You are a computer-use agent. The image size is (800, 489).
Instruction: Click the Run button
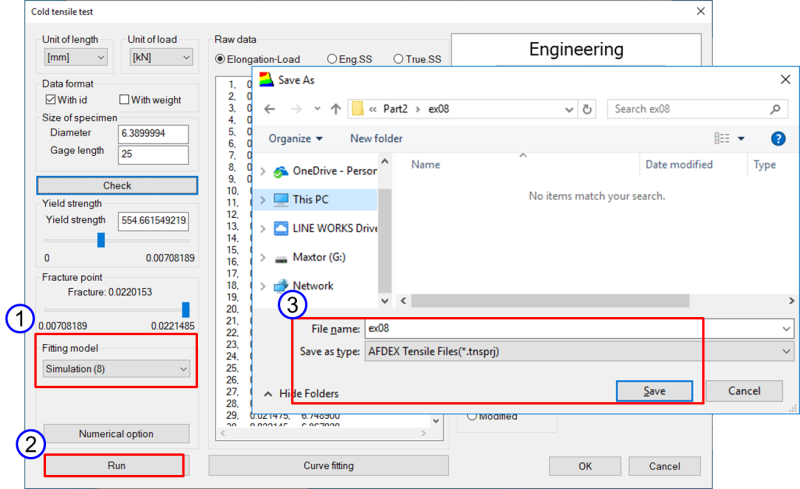(116, 465)
